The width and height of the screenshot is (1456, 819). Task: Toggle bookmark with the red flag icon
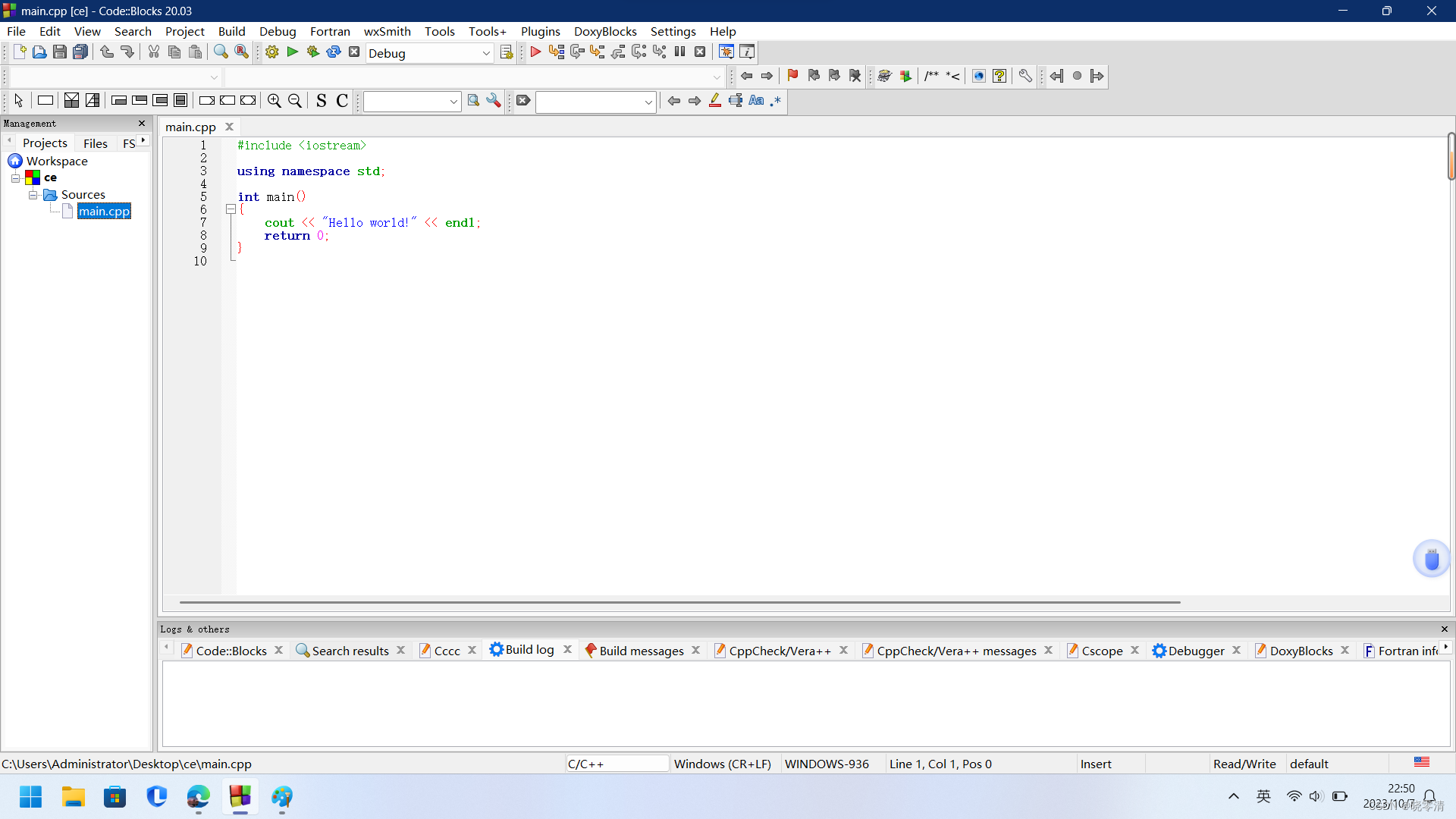click(793, 76)
